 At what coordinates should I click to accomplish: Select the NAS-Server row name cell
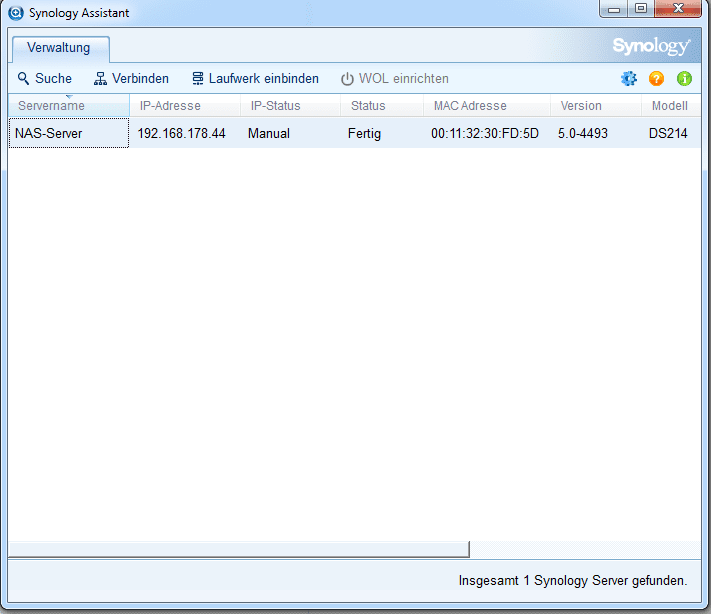coord(68,133)
